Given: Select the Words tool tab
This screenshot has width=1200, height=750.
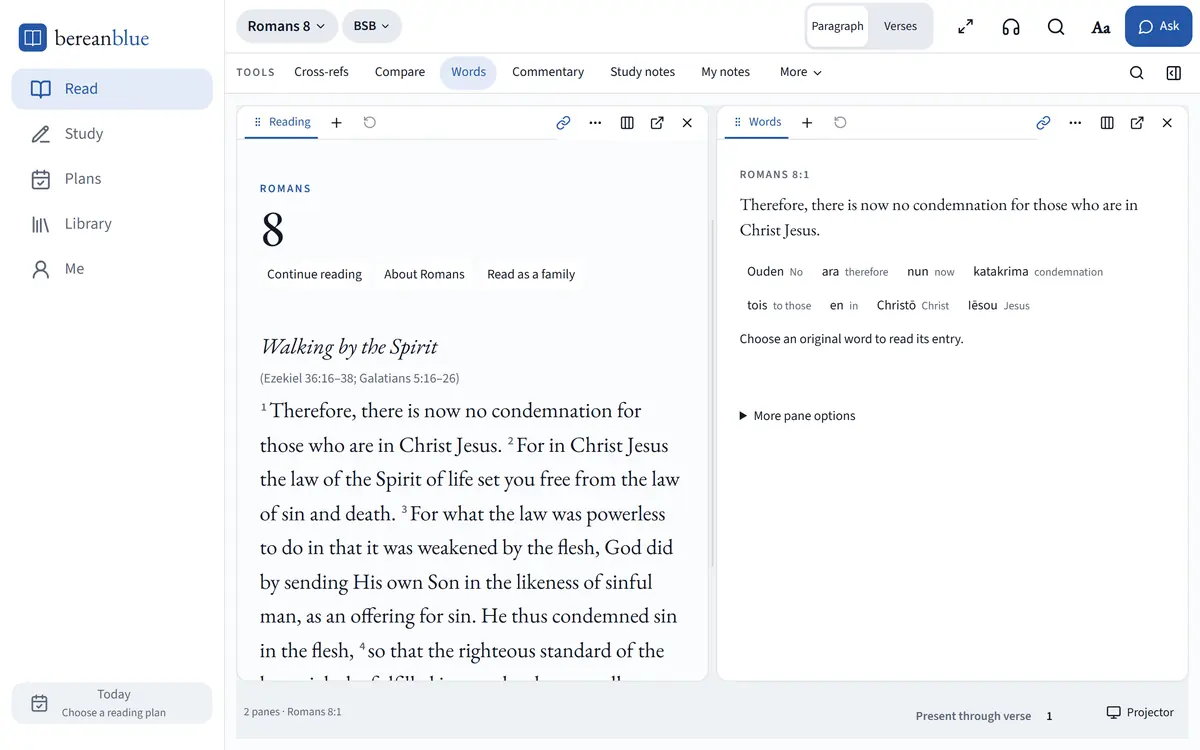Looking at the screenshot, I should point(468,72).
